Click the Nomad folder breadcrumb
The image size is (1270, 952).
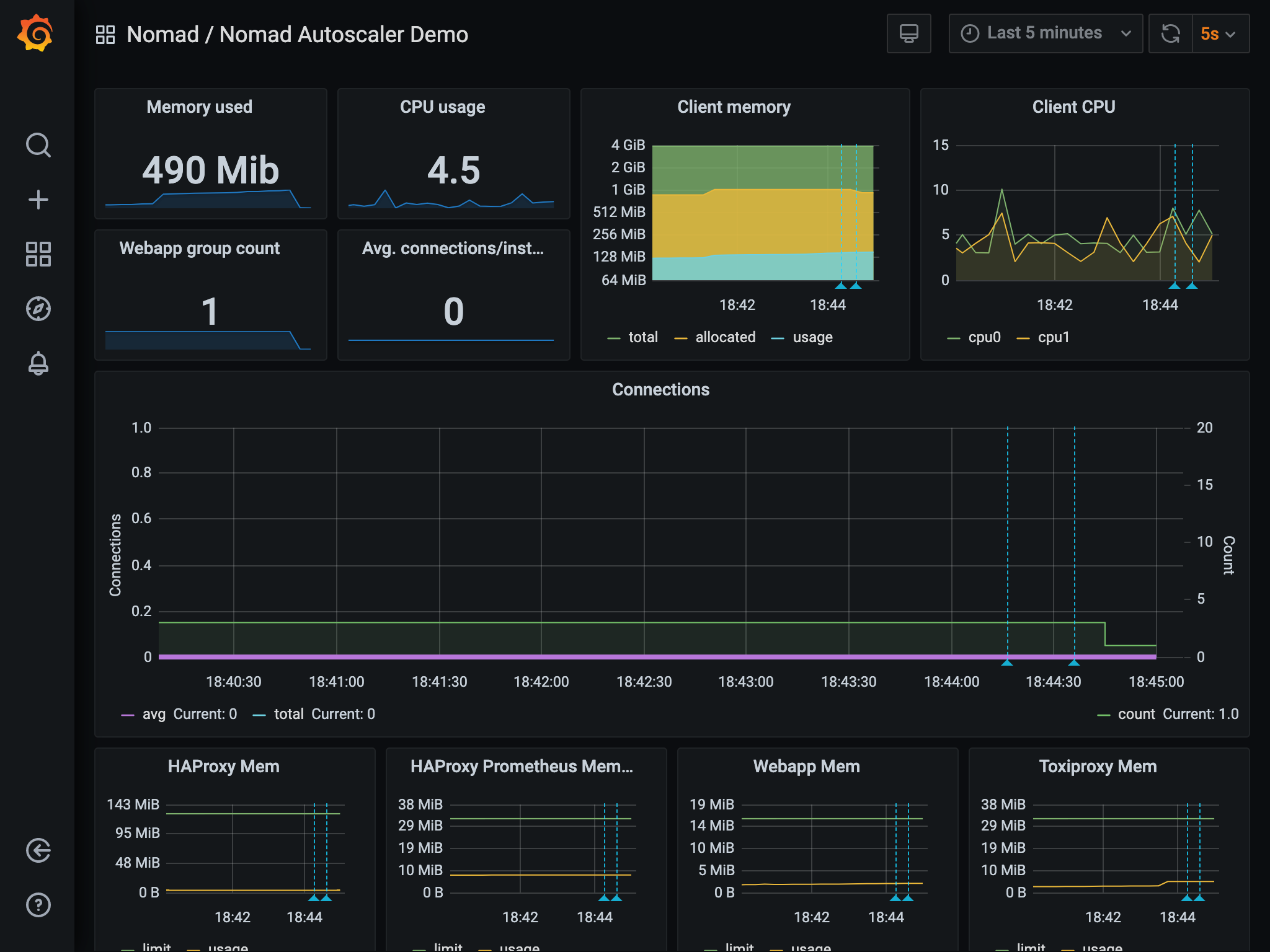click(x=162, y=35)
